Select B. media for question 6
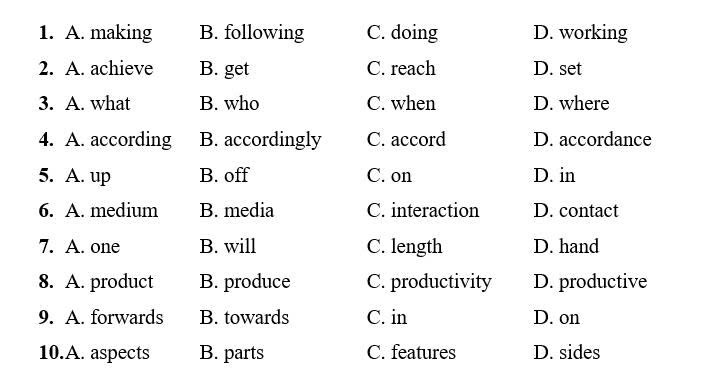This screenshot has width=721, height=380. click(x=236, y=211)
